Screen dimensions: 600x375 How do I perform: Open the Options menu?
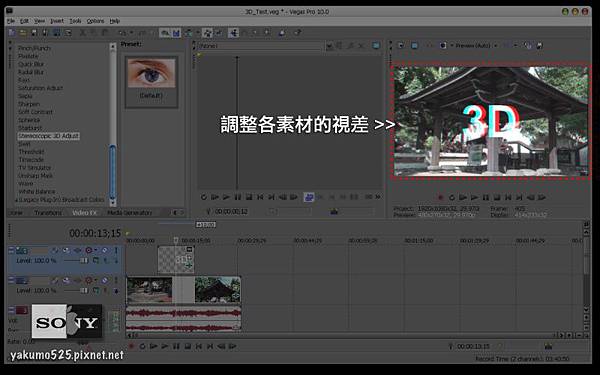coord(95,21)
